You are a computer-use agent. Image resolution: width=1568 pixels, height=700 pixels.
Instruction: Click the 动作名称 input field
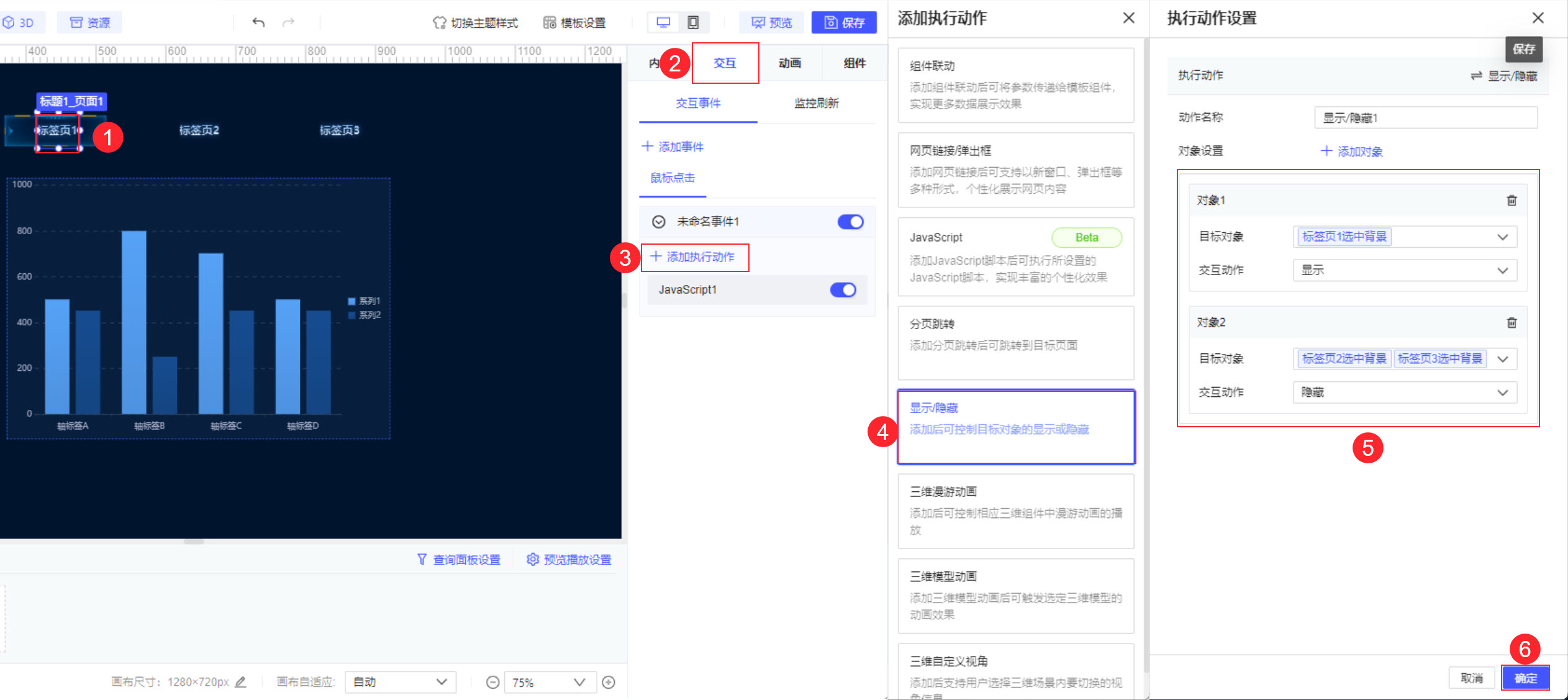(1425, 118)
